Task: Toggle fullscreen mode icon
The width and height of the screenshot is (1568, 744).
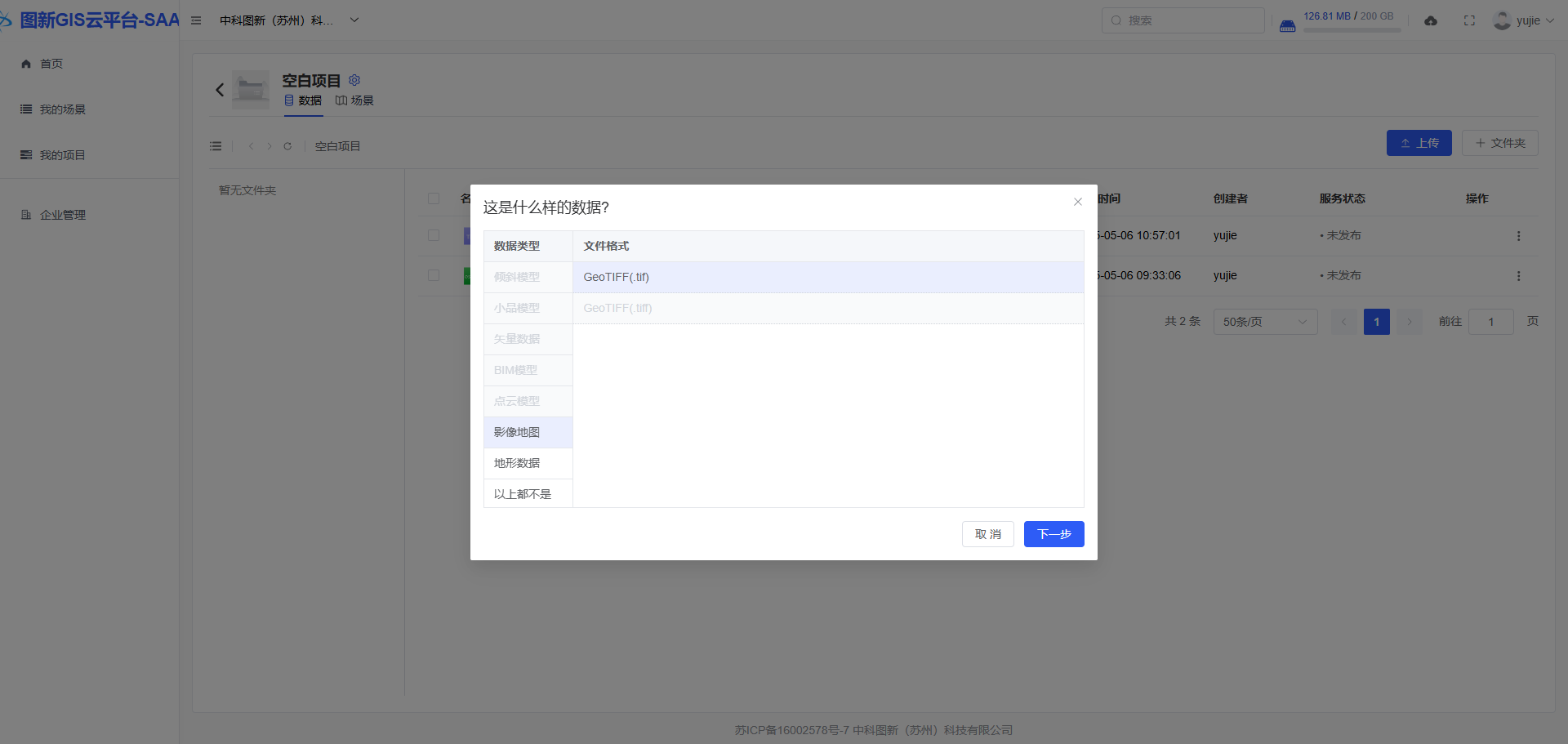Action: point(1469,20)
